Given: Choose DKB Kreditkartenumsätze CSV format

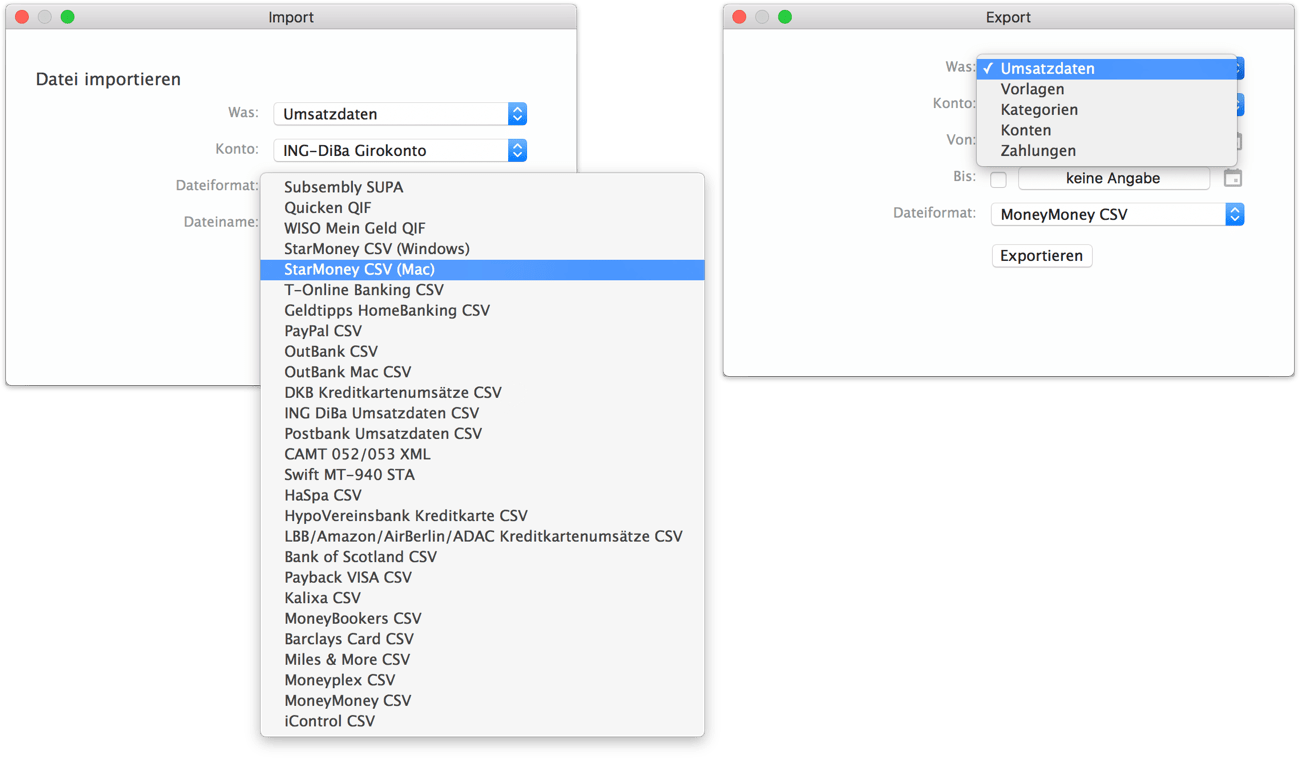Looking at the screenshot, I should (x=482, y=392).
